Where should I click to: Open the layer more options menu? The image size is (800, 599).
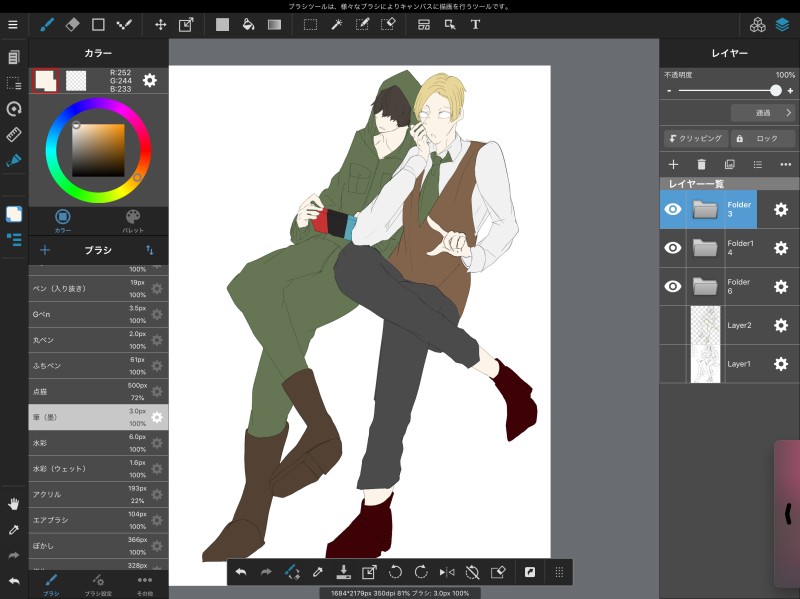tap(785, 164)
